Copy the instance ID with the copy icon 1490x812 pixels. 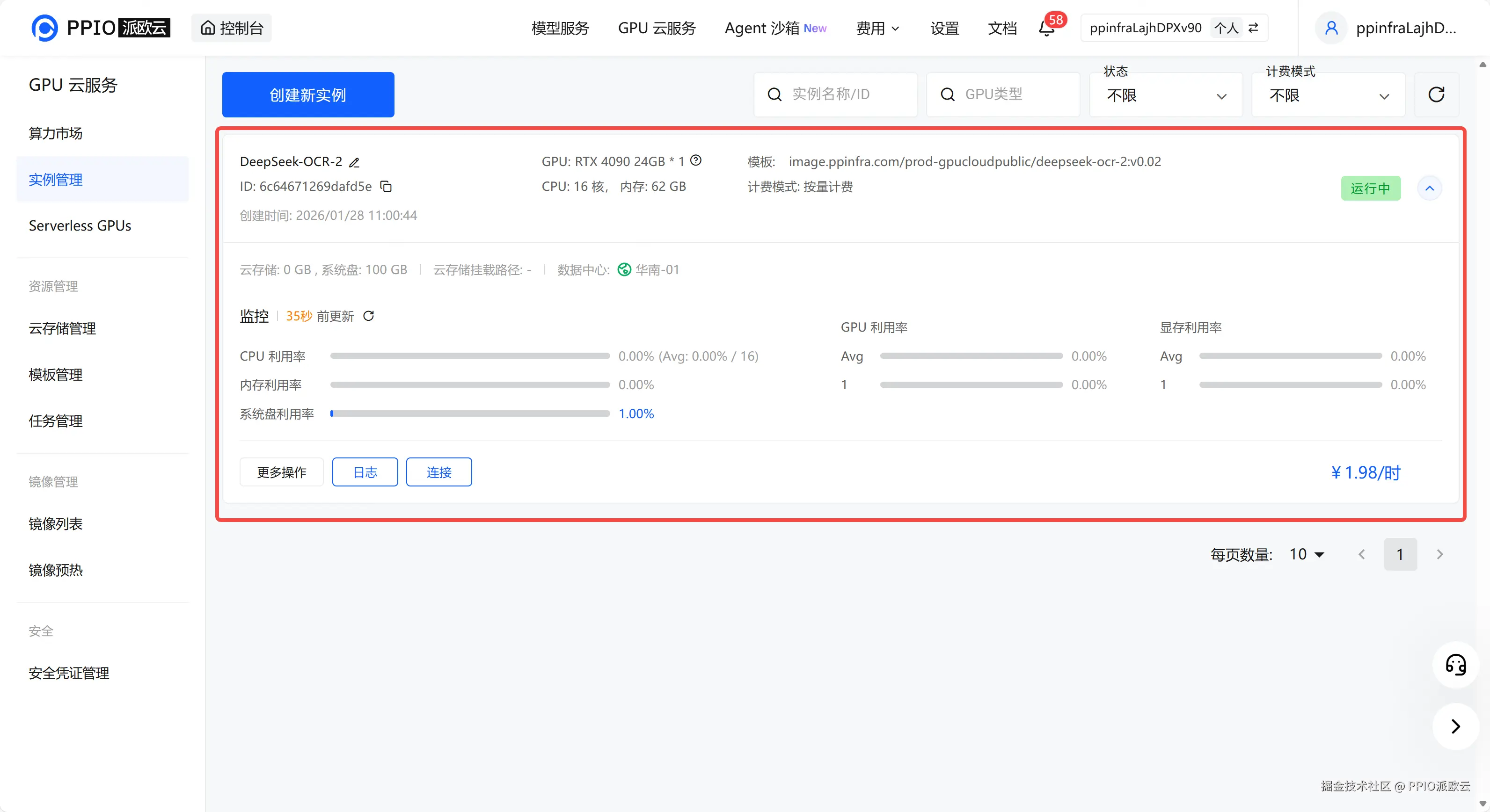click(386, 186)
